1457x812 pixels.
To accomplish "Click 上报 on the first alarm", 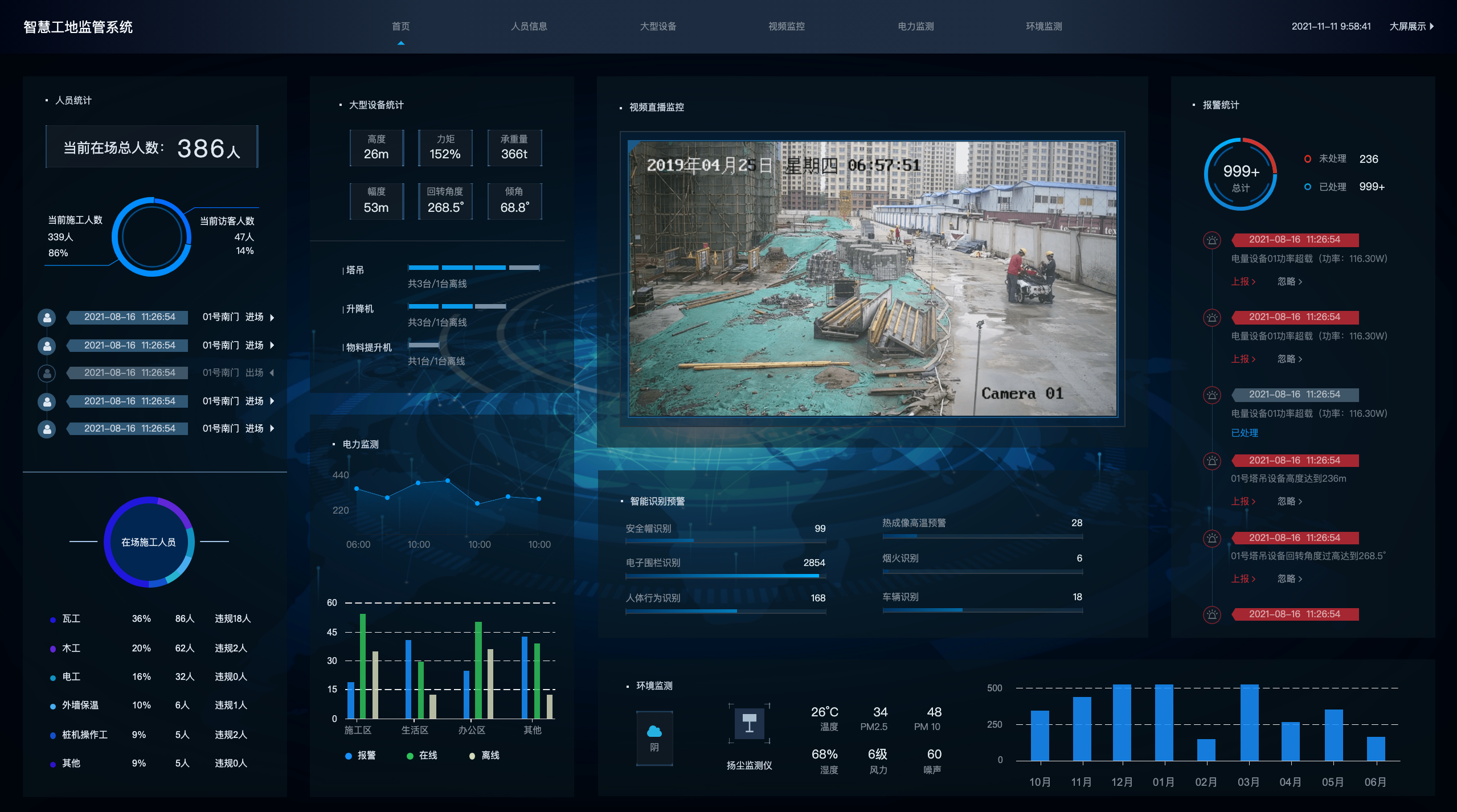I will tap(1242, 281).
